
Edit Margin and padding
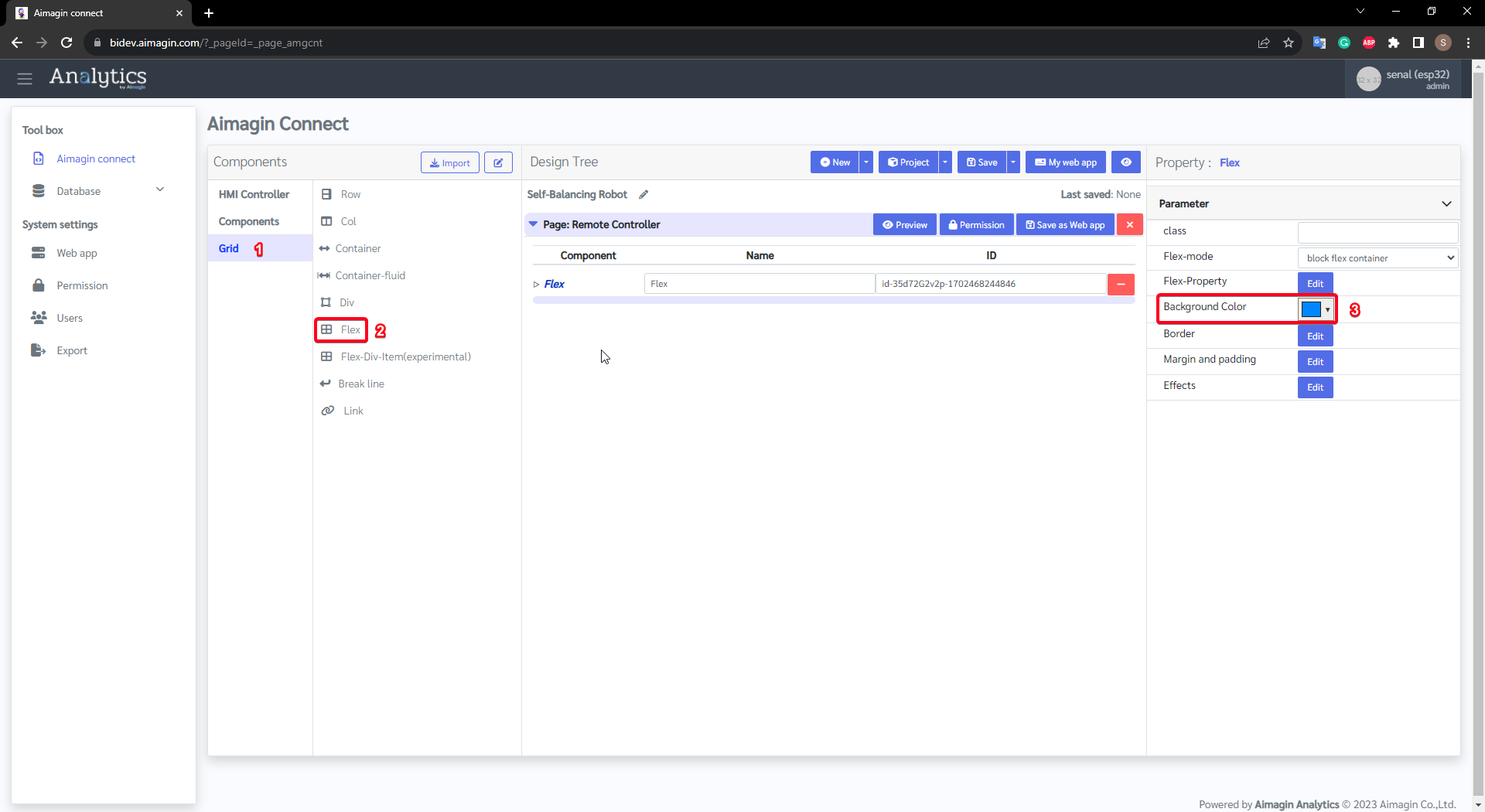pyautogui.click(x=1315, y=361)
